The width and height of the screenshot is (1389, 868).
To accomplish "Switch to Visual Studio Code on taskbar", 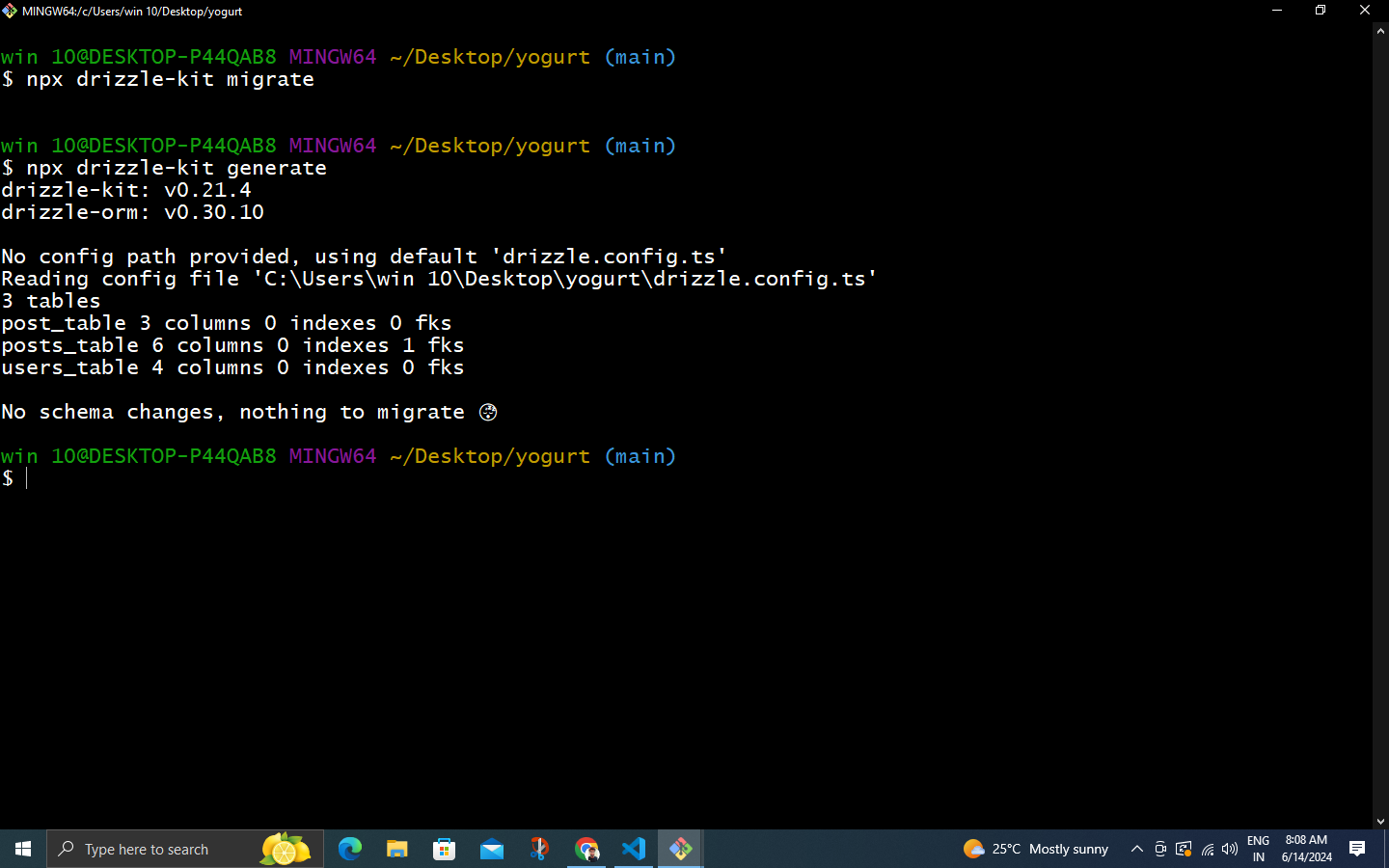I will point(634,849).
